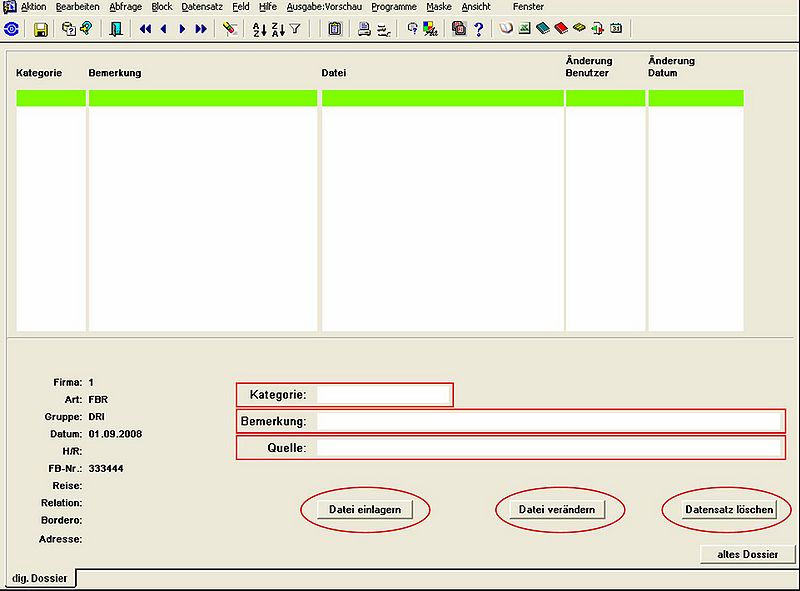Click the clipboard icon in toolbar
Image resolution: width=800 pixels, height=591 pixels.
[335, 29]
